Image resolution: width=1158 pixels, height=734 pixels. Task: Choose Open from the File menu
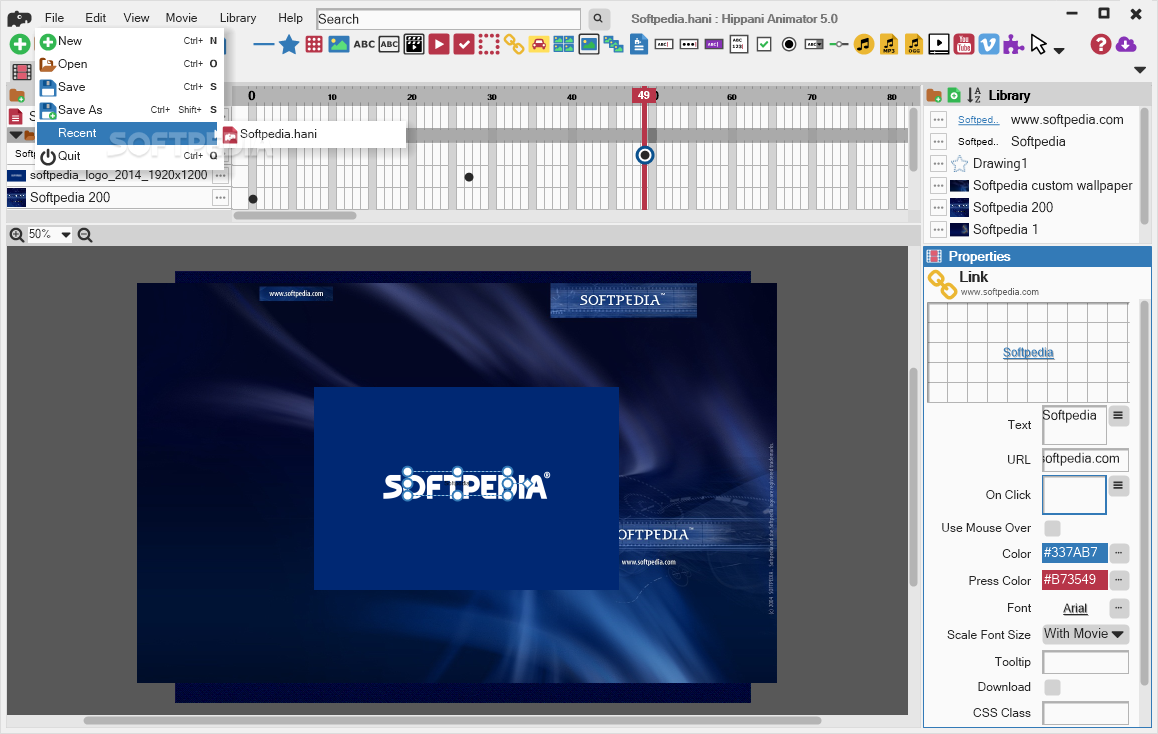[129, 64]
